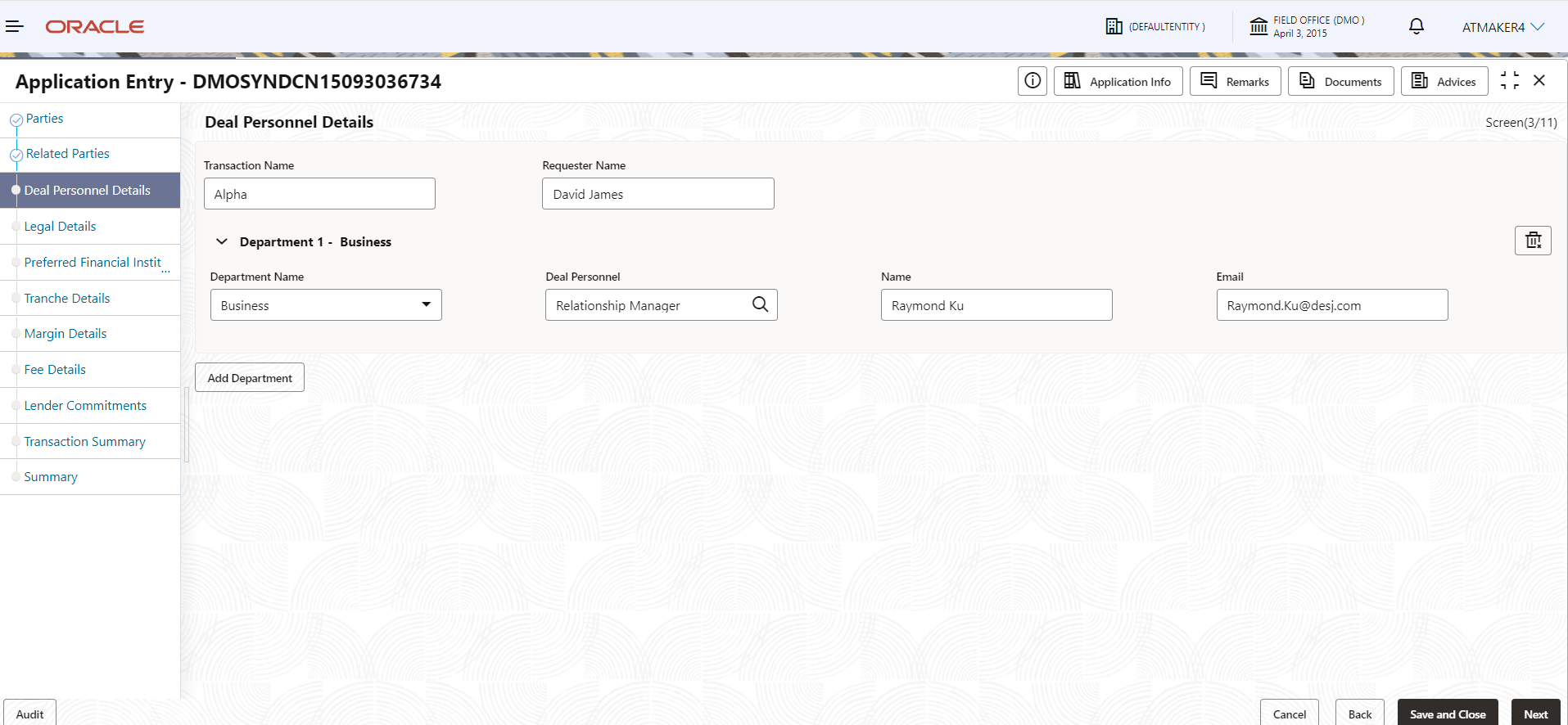1568x725 pixels.
Task: Go to Legal Details step
Action: tap(60, 227)
